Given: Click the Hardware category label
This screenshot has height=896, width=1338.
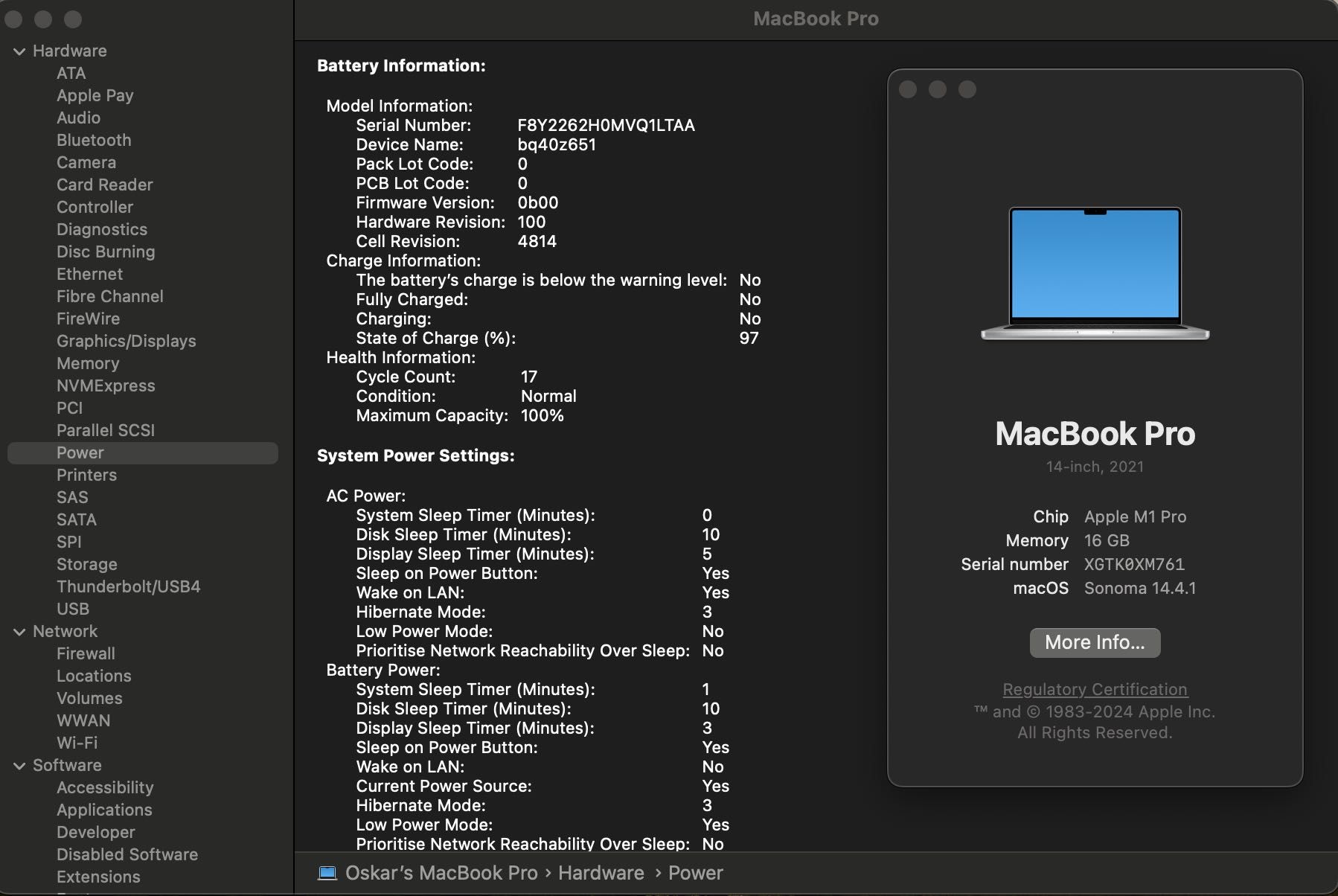Looking at the screenshot, I should coord(70,51).
